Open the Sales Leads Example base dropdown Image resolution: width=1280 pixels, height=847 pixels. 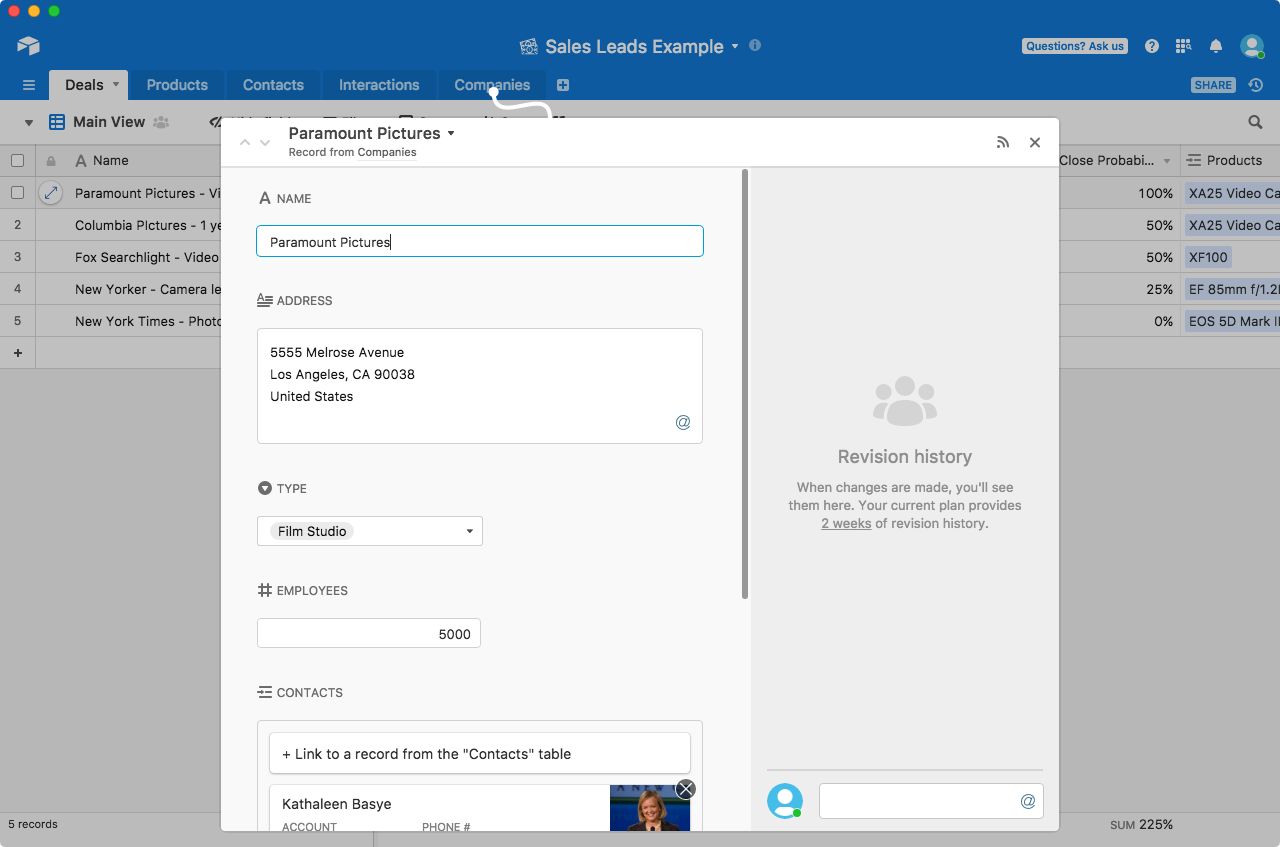click(x=735, y=46)
